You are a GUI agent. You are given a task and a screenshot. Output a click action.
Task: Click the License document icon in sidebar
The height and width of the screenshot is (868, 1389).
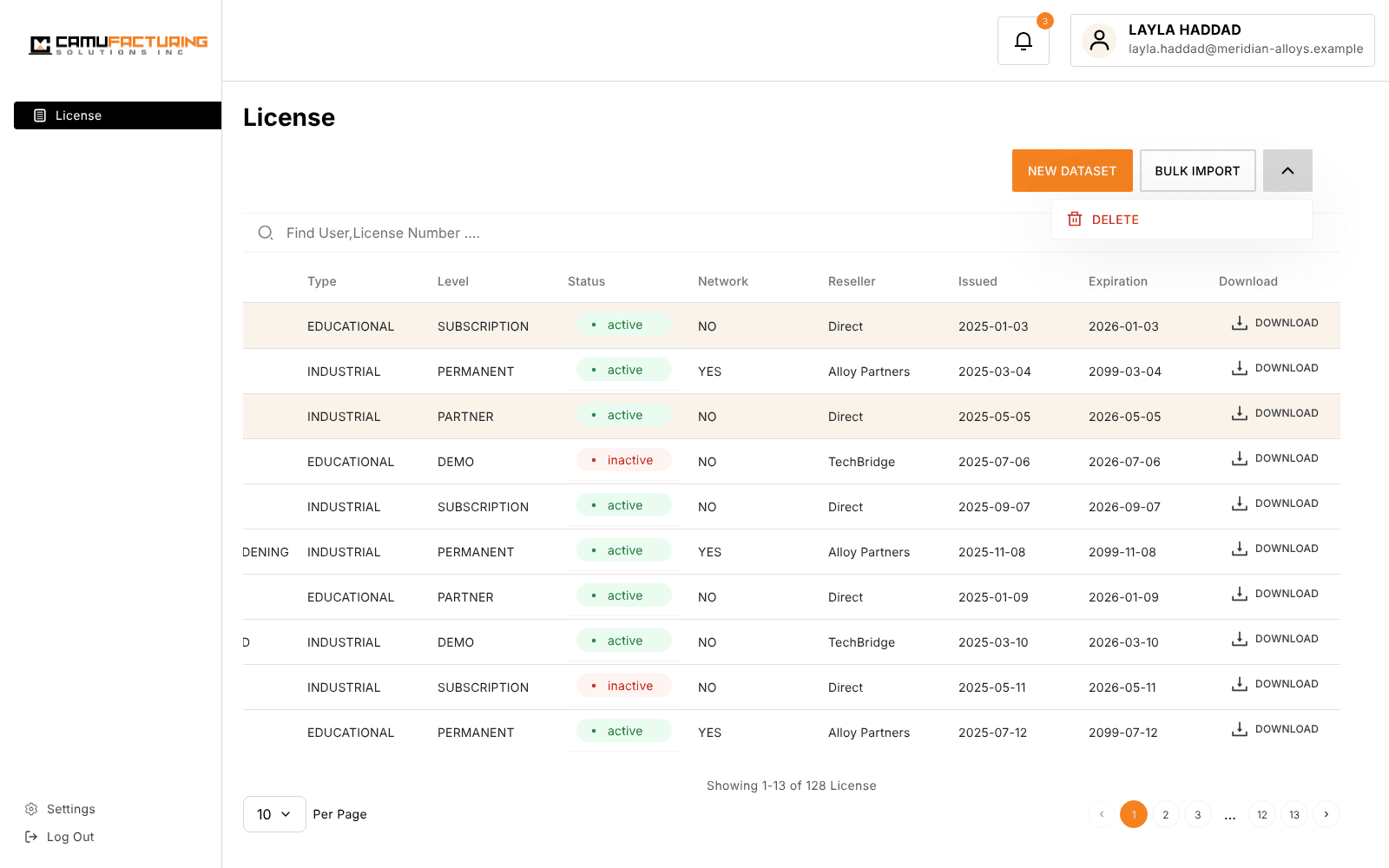tap(40, 115)
